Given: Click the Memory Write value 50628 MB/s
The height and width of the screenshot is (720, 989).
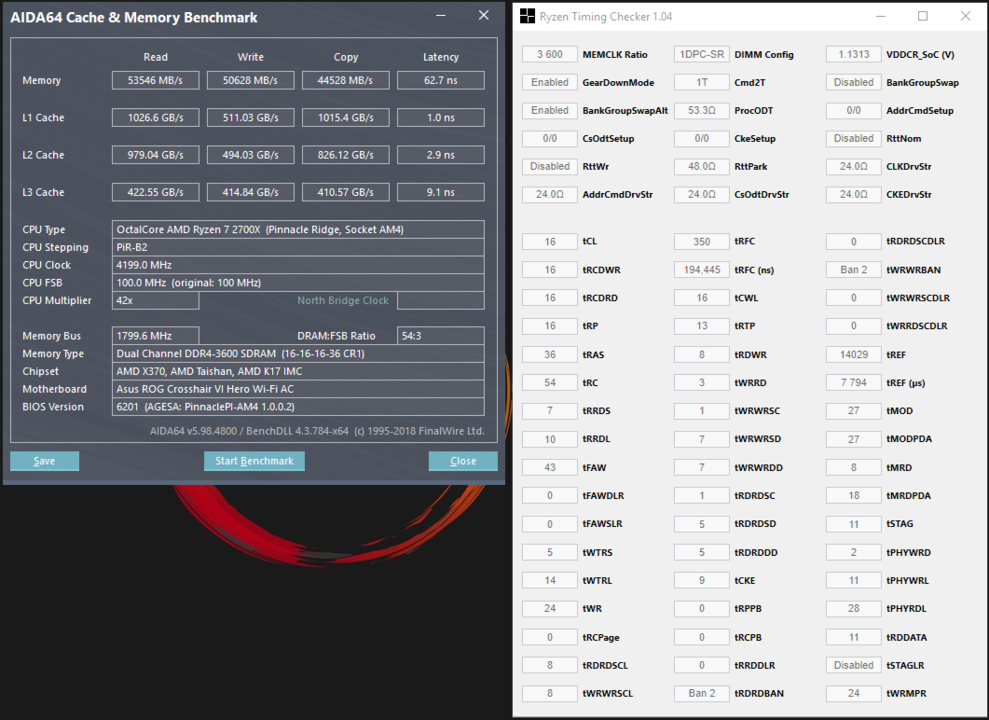Looking at the screenshot, I should (250, 80).
